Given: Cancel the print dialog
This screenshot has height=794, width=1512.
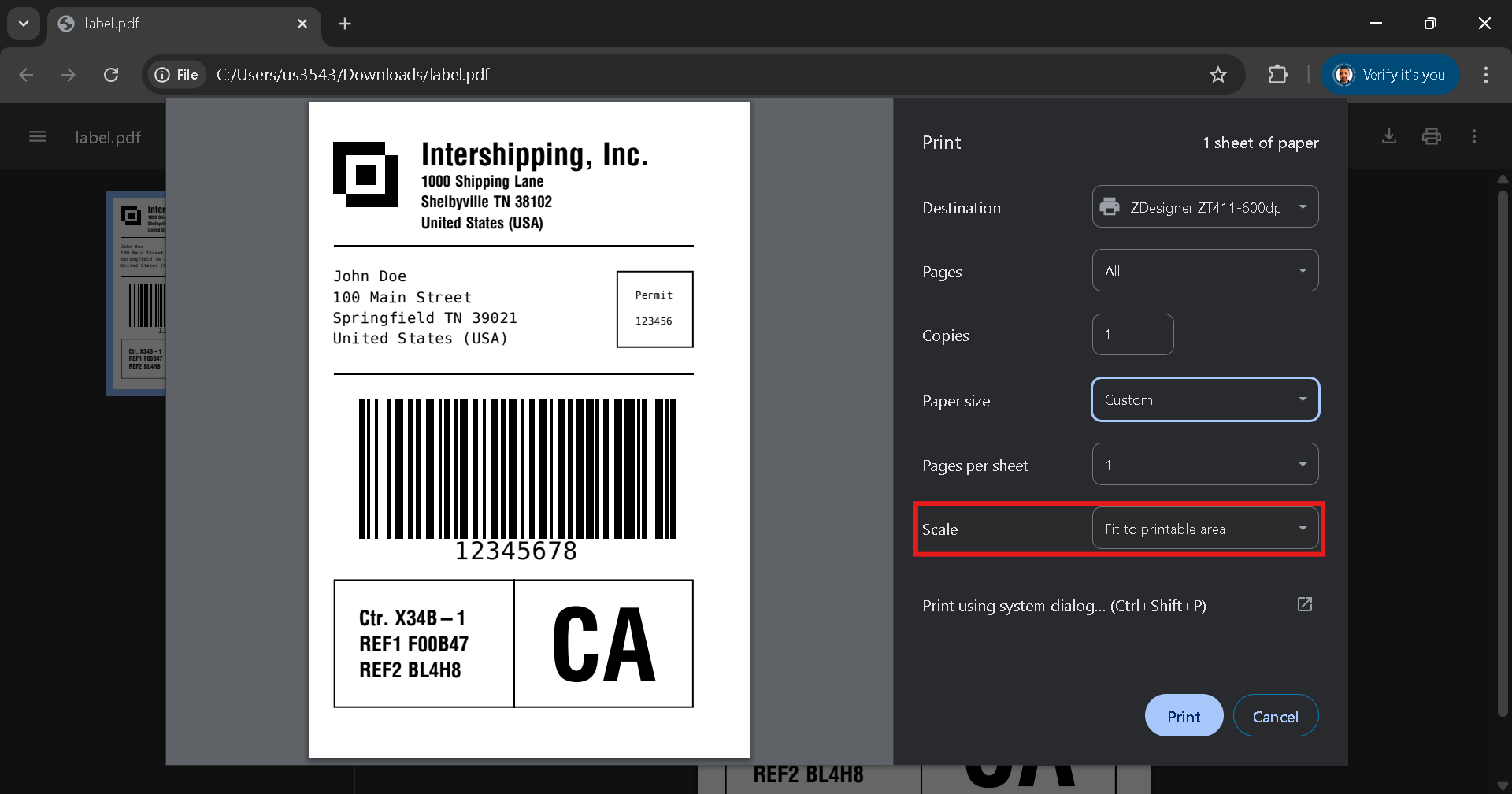Looking at the screenshot, I should (1275, 716).
